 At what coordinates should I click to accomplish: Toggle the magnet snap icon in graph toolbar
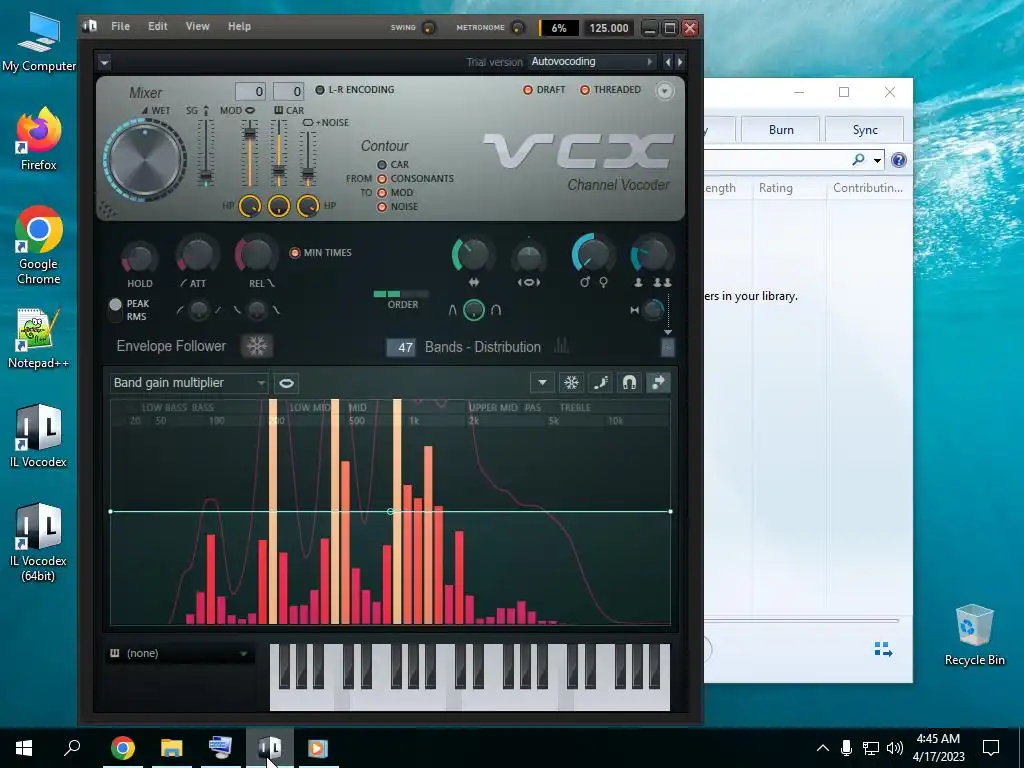(x=629, y=383)
